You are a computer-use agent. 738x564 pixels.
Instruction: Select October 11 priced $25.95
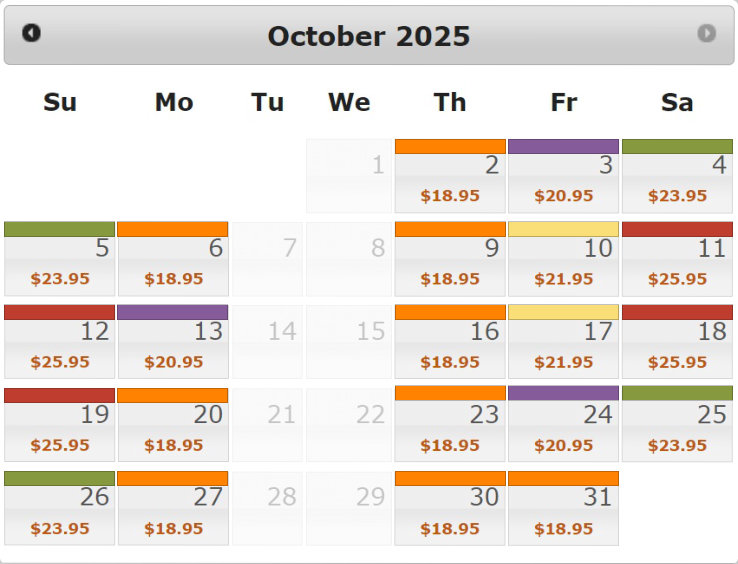click(x=677, y=259)
